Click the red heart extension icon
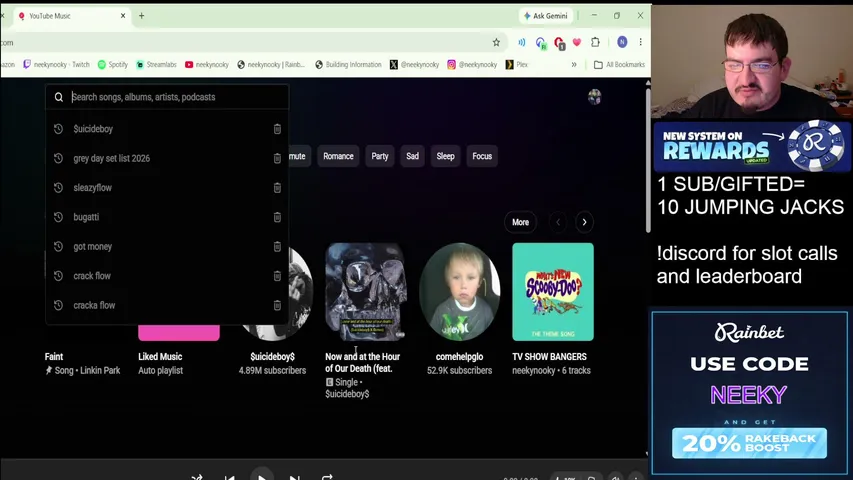This screenshot has height=480, width=853. 577,42
